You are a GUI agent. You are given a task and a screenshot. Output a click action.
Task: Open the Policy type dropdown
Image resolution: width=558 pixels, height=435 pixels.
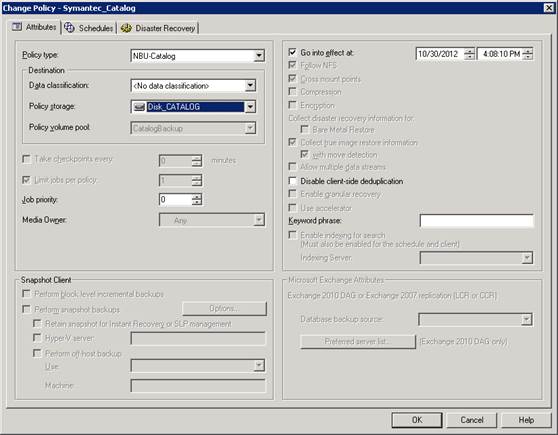click(259, 56)
